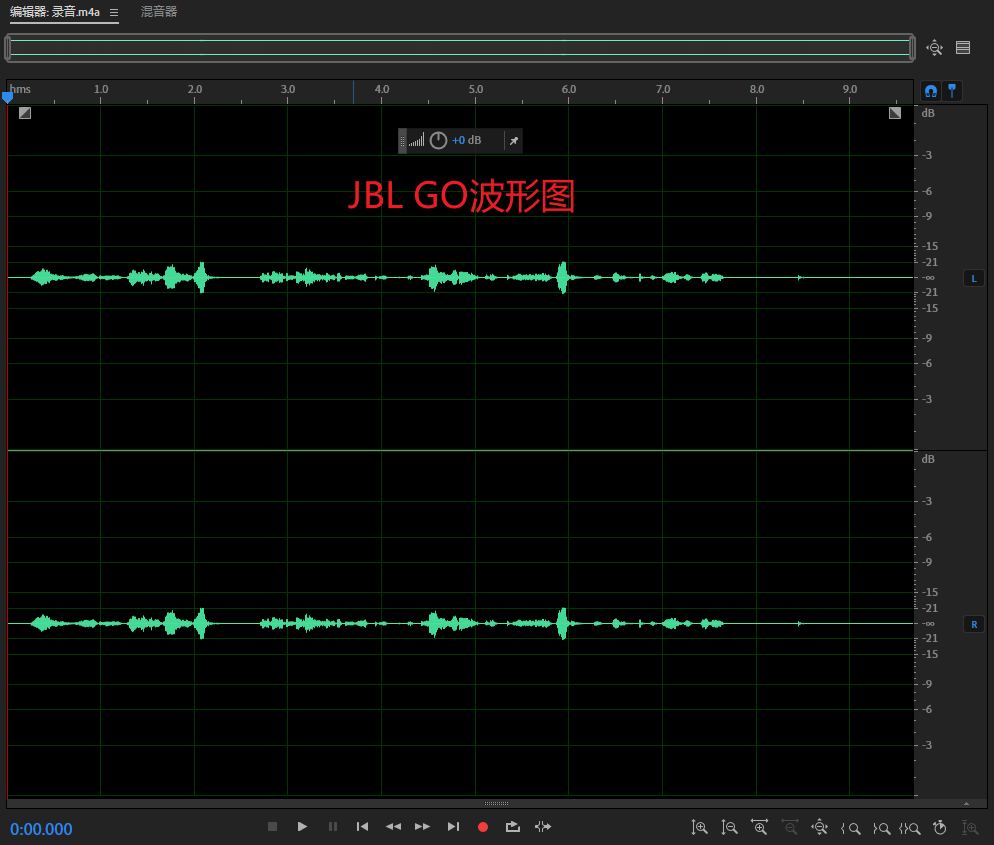Click the 4.0 mark on time ruler

(382, 89)
